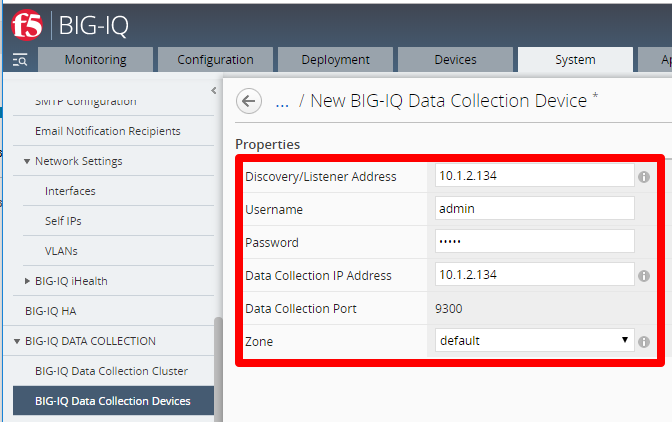Open the global search menu icon

click(x=20, y=60)
